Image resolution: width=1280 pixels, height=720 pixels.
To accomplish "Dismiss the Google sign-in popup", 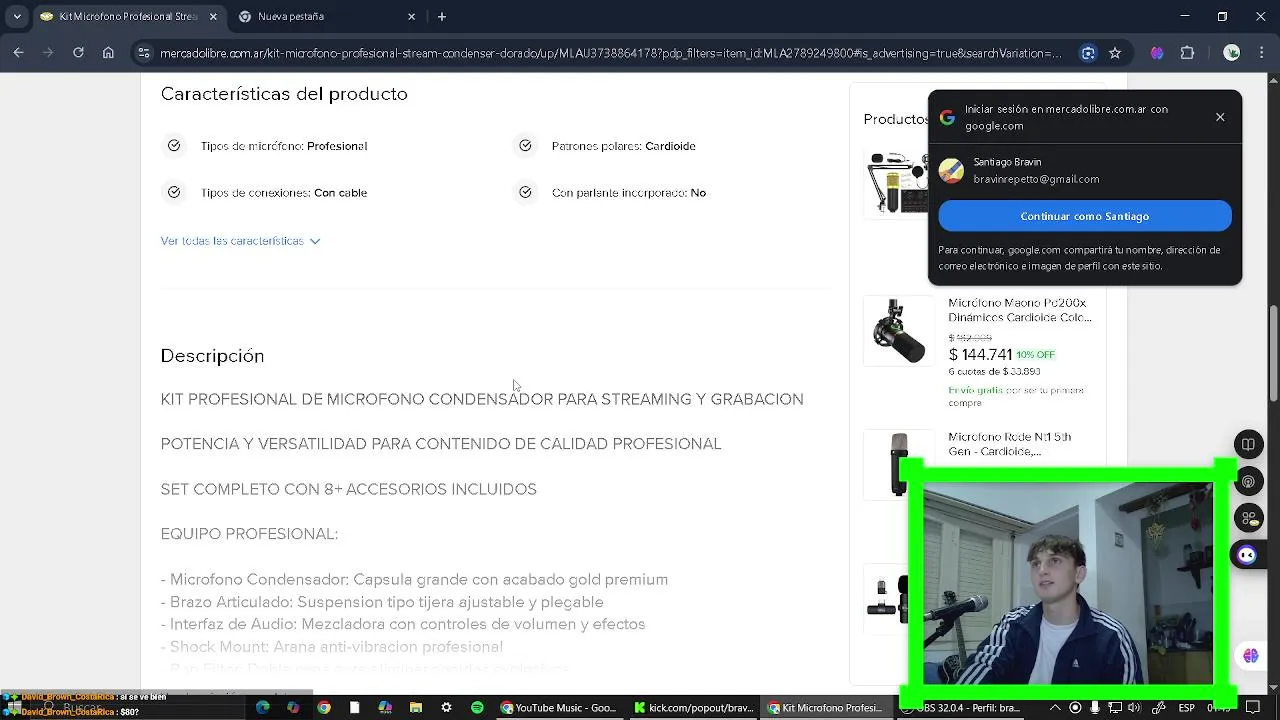I will (1220, 117).
